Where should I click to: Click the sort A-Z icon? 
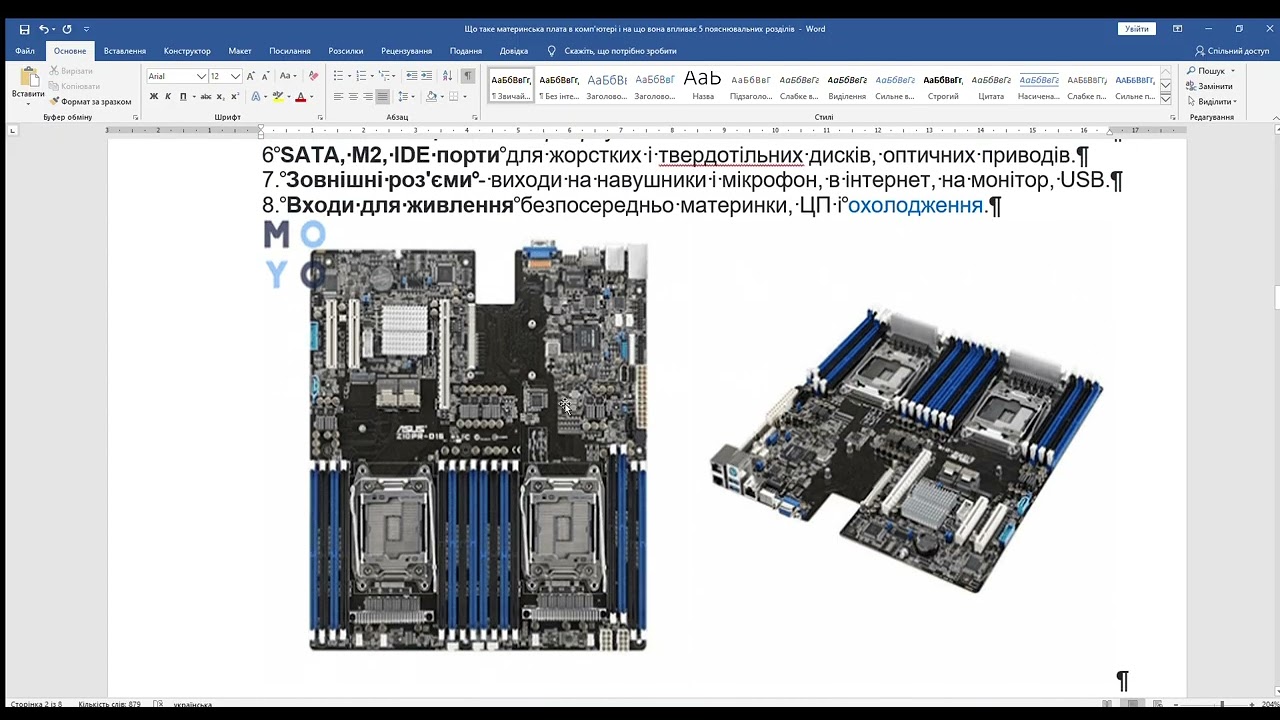pyautogui.click(x=448, y=76)
